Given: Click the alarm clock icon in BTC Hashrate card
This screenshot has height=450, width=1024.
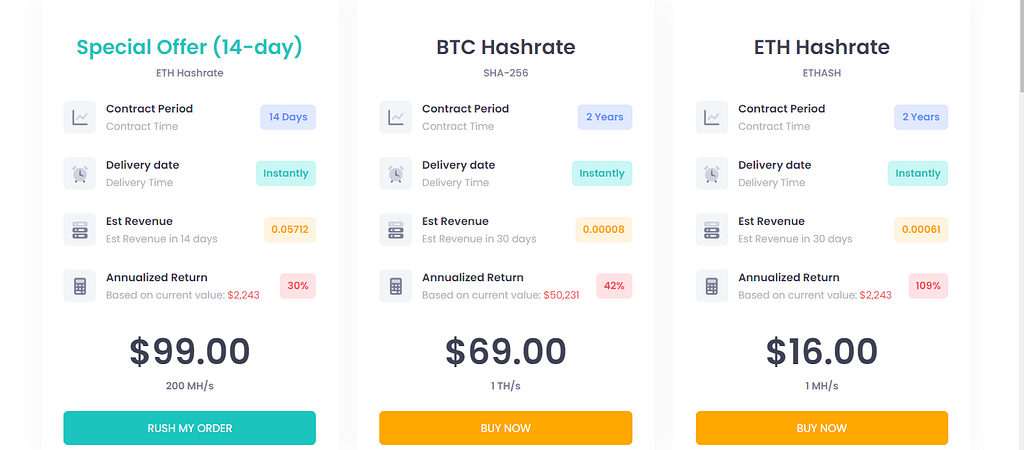Looking at the screenshot, I should point(396,174).
